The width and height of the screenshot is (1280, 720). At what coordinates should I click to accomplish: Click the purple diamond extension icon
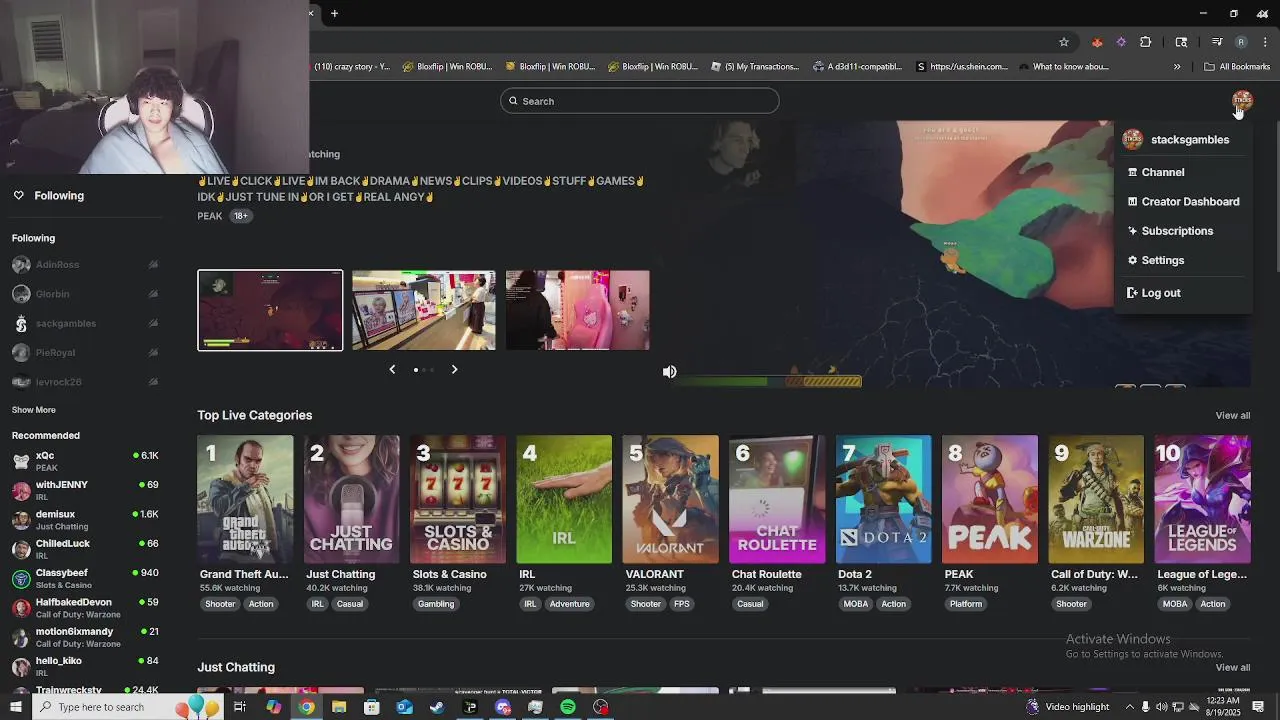[x=1121, y=42]
